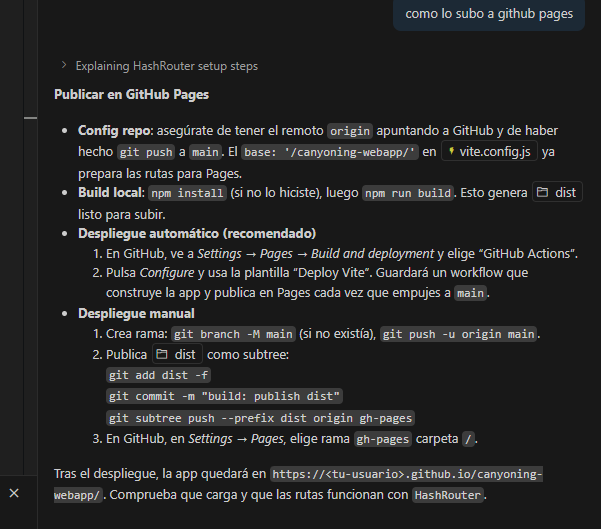Click the user message 'como lo subo a github pages'
Screen dimensions: 601x529
pyautogui.click(x=489, y=14)
